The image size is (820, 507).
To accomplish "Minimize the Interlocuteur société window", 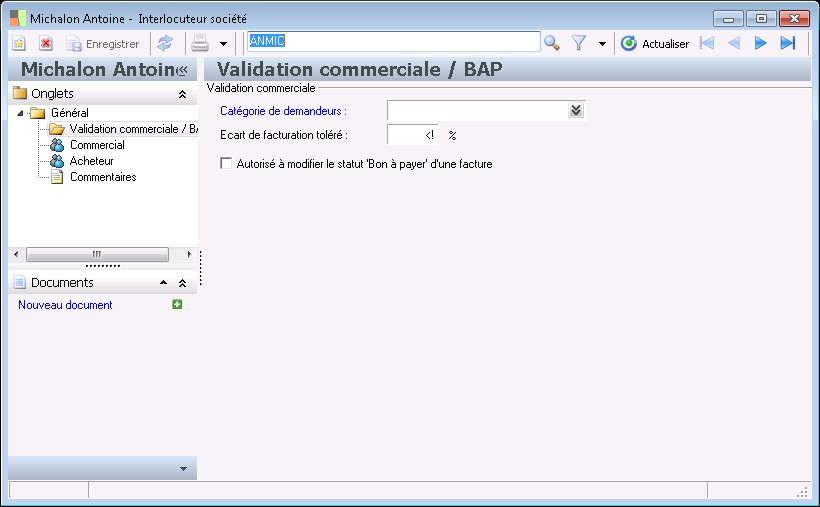I will coord(728,19).
